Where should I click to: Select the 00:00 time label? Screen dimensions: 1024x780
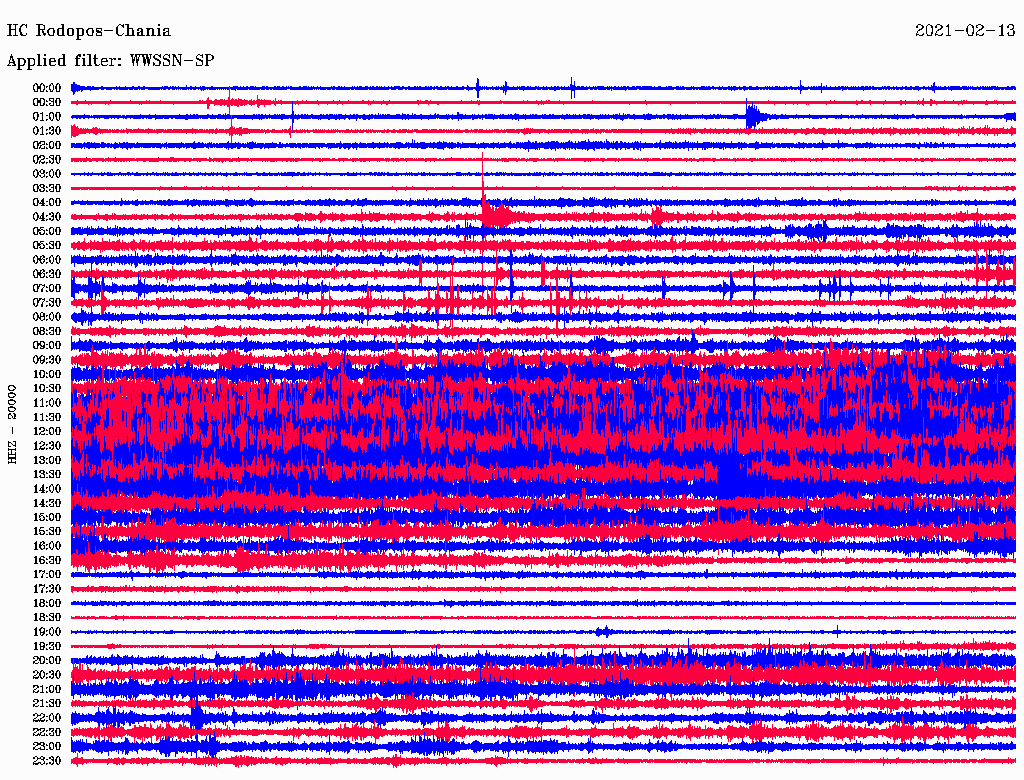(47, 88)
